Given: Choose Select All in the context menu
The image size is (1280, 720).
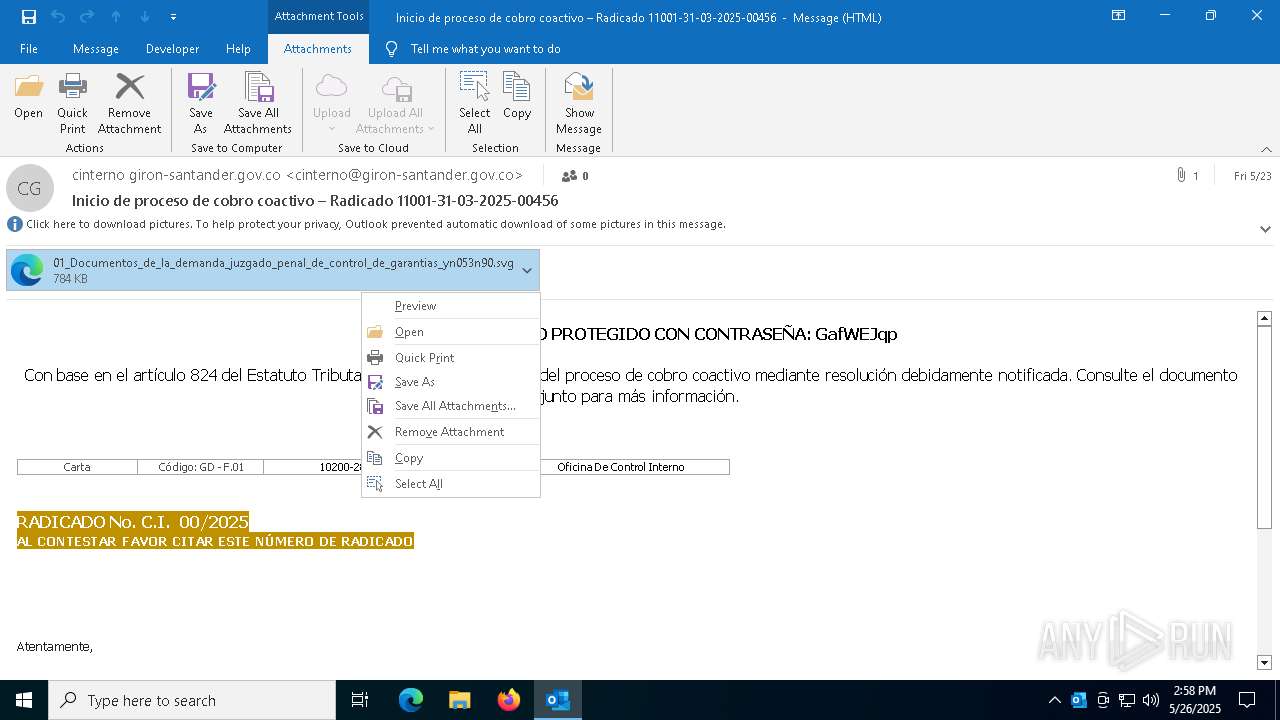Looking at the screenshot, I should pos(451,484).
